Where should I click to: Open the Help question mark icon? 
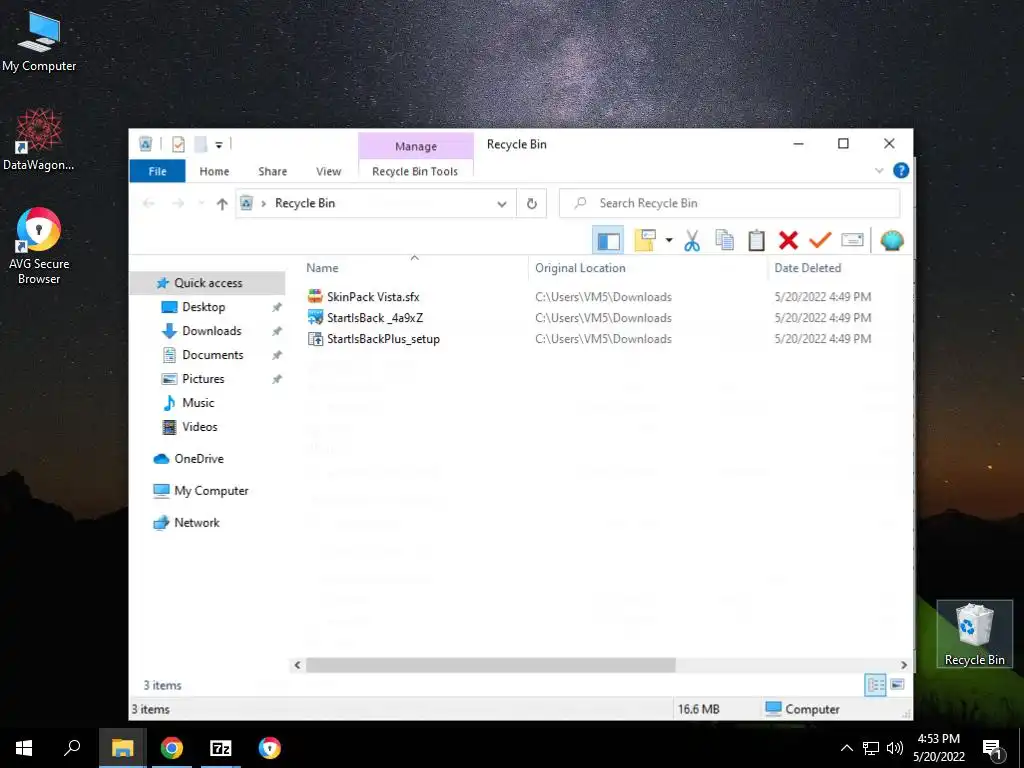click(901, 170)
